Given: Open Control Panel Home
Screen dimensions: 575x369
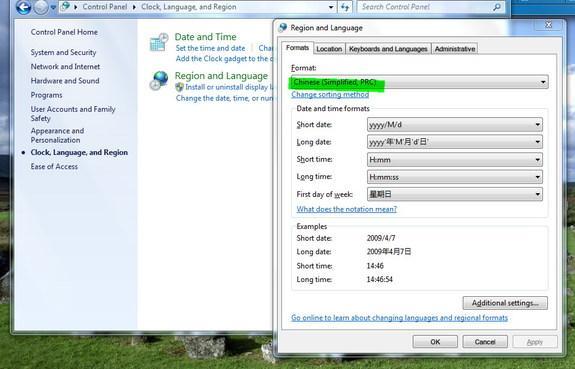Looking at the screenshot, I should pos(64,32).
